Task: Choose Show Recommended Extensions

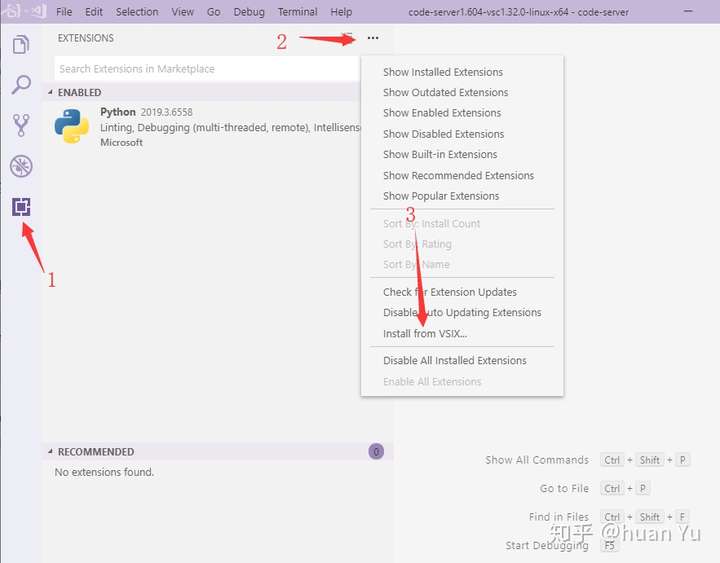Action: point(462,175)
